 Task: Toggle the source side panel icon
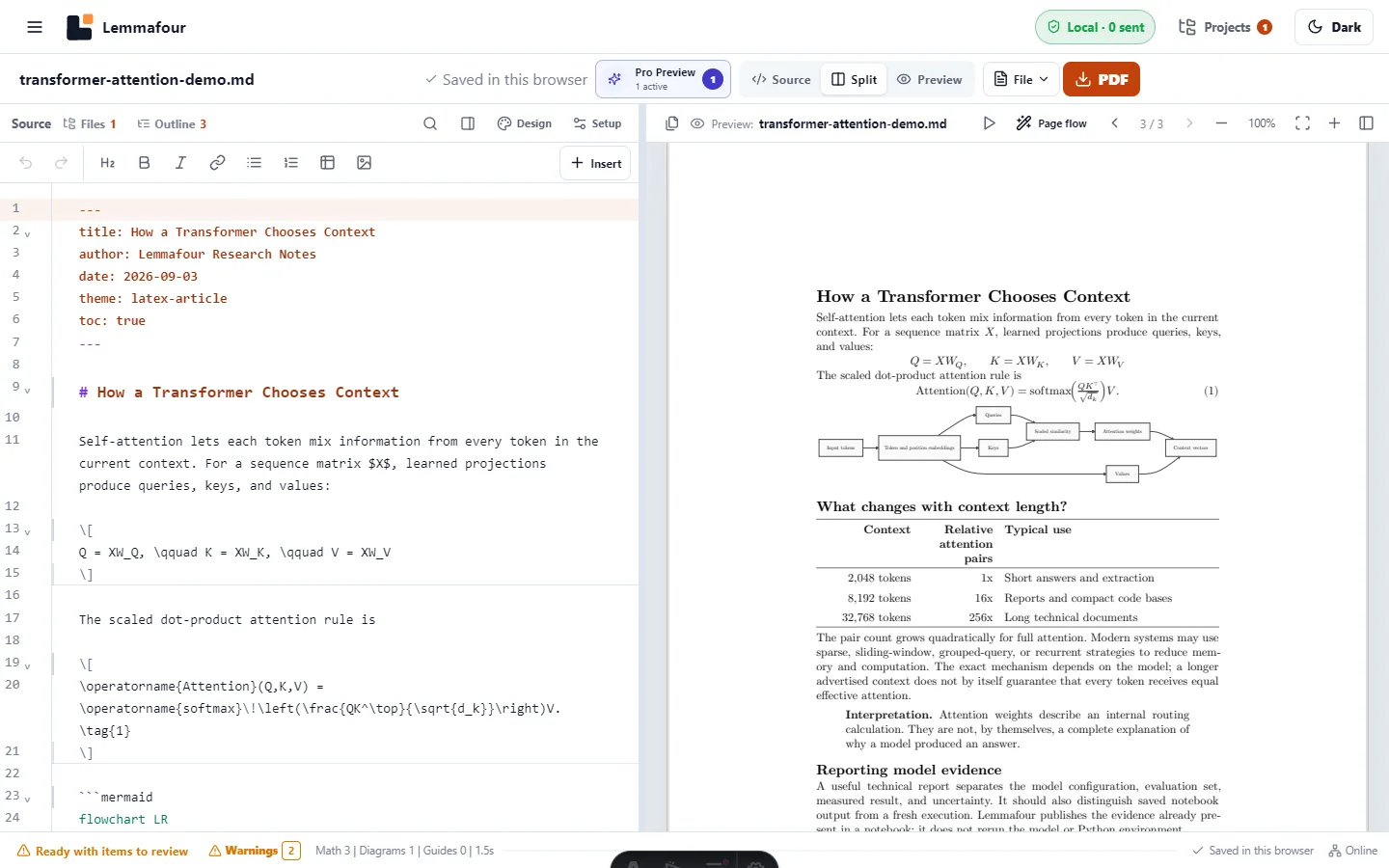(x=468, y=123)
